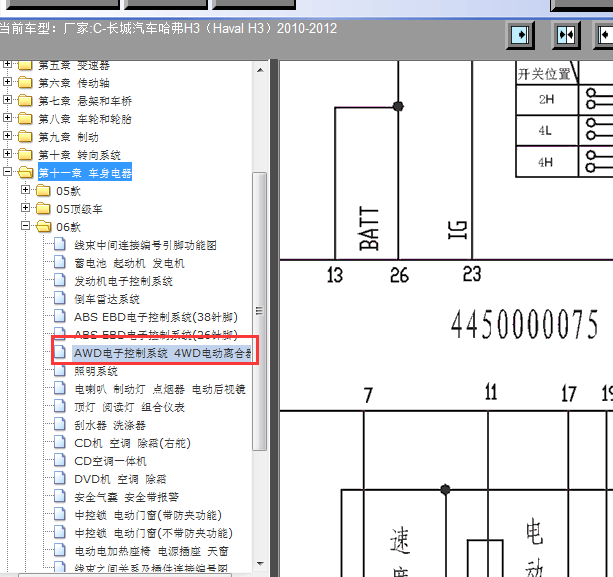Image resolution: width=613 pixels, height=577 pixels.
Task: Collapse the 第十一章 车身电器 node
Action: coord(7,171)
